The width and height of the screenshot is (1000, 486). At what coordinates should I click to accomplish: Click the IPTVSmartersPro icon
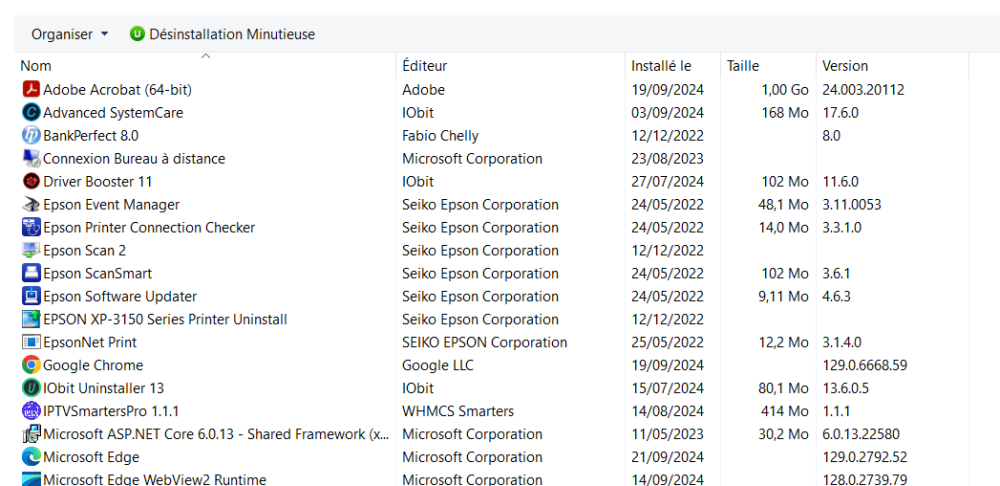[31, 411]
